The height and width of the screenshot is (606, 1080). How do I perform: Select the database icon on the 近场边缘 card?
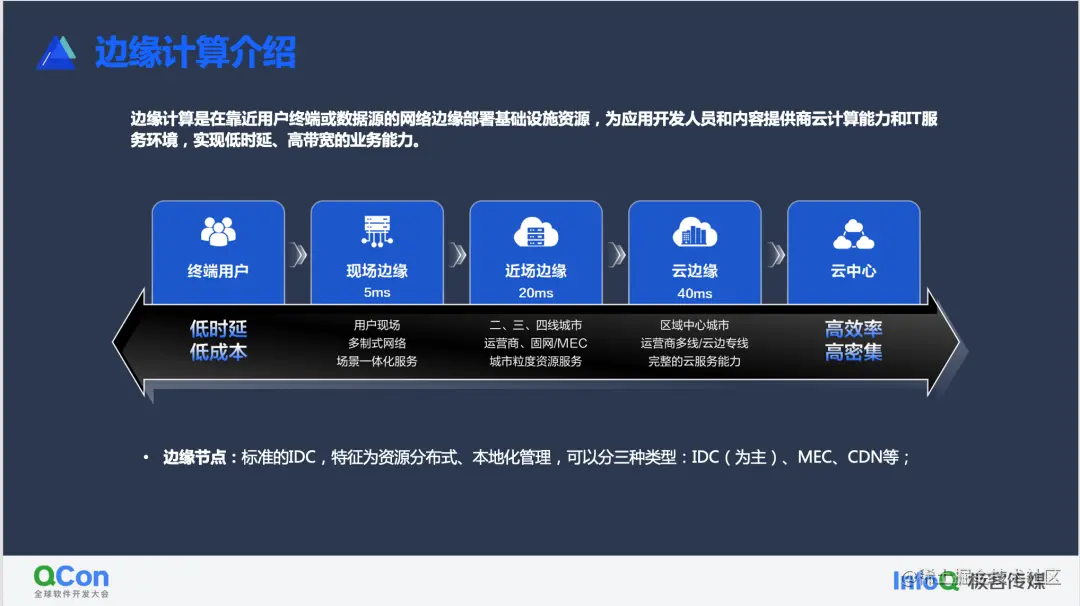(x=536, y=234)
